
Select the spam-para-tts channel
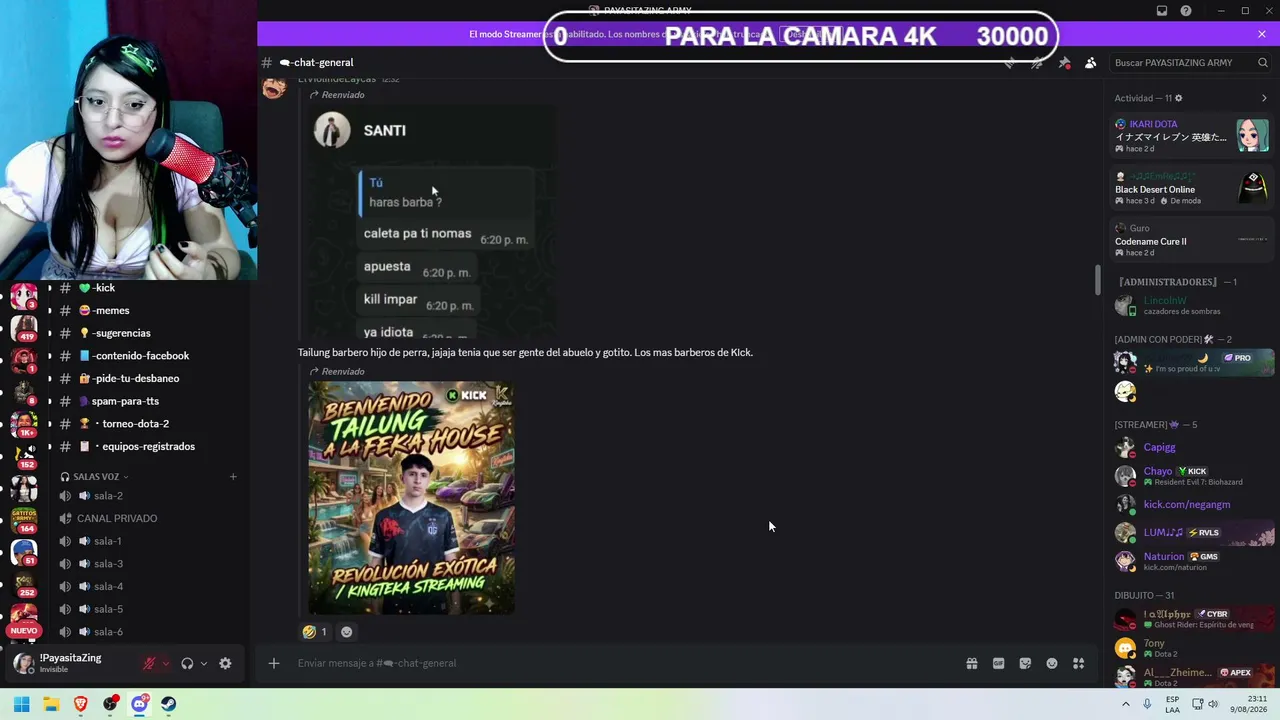coord(147,401)
